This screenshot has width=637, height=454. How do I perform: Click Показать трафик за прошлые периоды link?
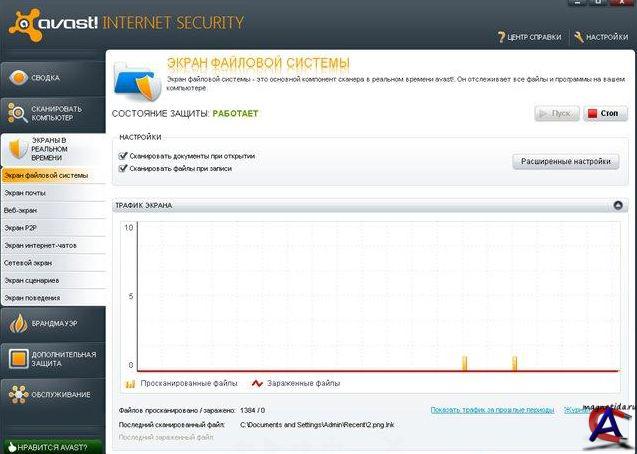point(492,410)
